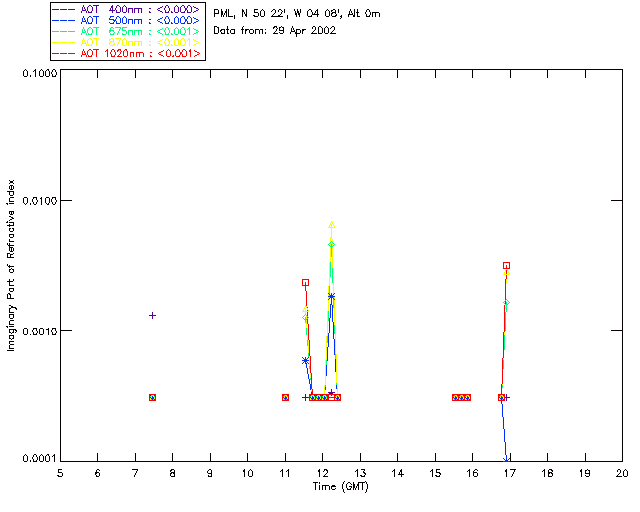Click the x-axis tick label 6
The width and height of the screenshot is (640, 512).
point(98,473)
